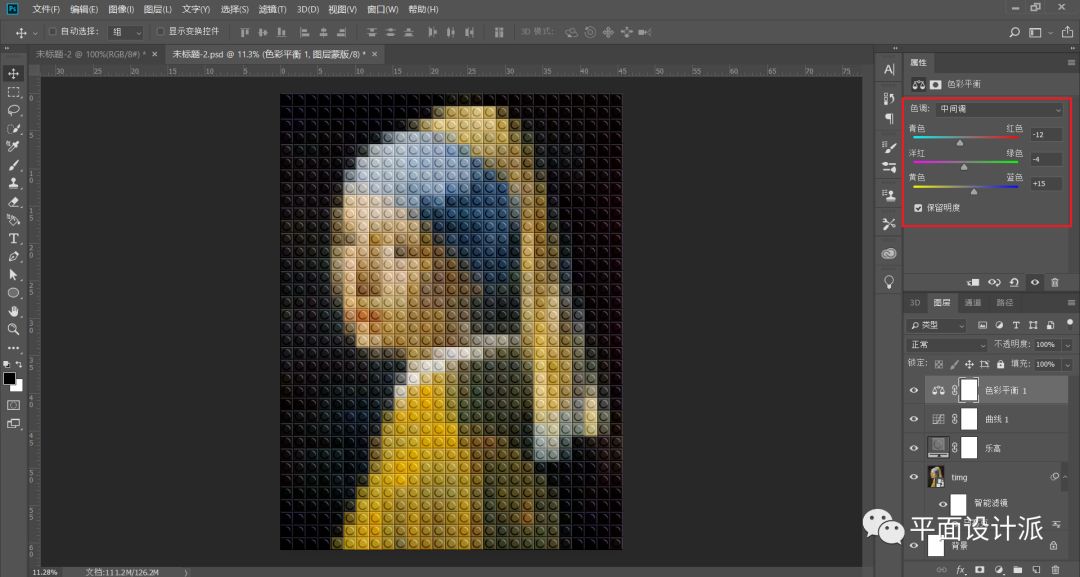Select the Lasso tool
The width and height of the screenshot is (1080, 577).
pyautogui.click(x=14, y=110)
